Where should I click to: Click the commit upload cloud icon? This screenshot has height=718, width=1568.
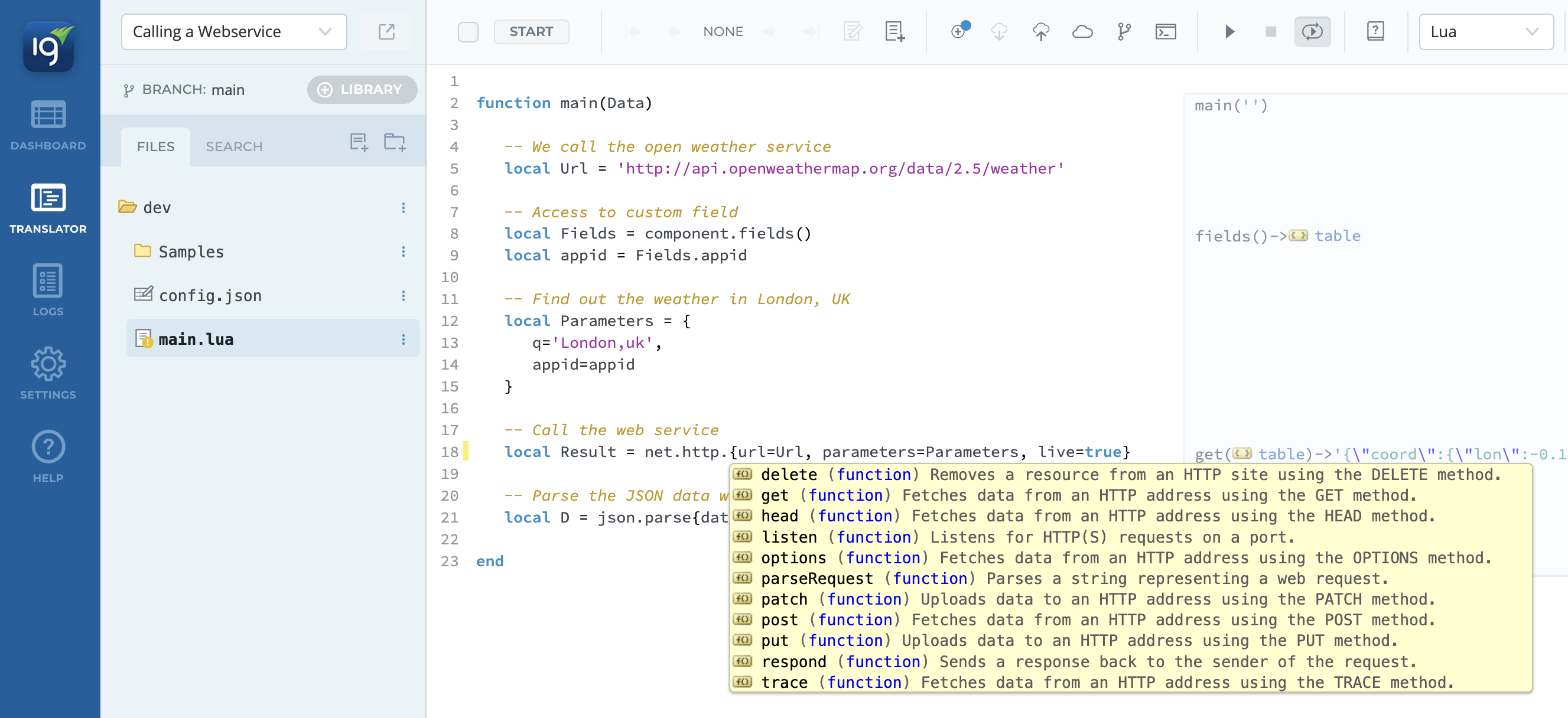[x=1040, y=32]
